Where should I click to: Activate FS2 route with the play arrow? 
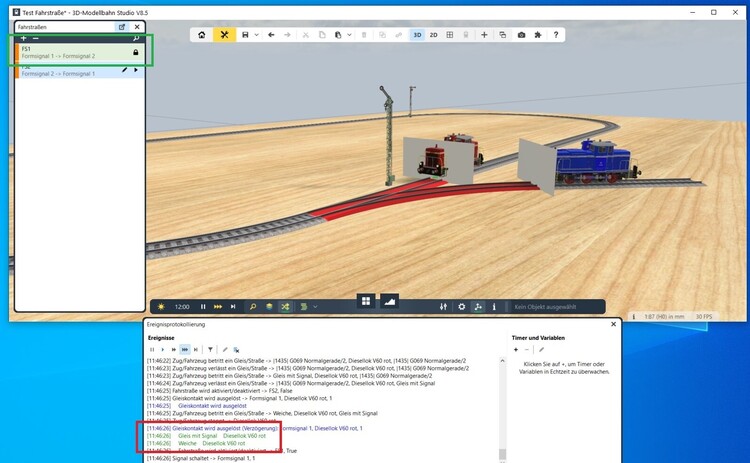click(x=136, y=70)
